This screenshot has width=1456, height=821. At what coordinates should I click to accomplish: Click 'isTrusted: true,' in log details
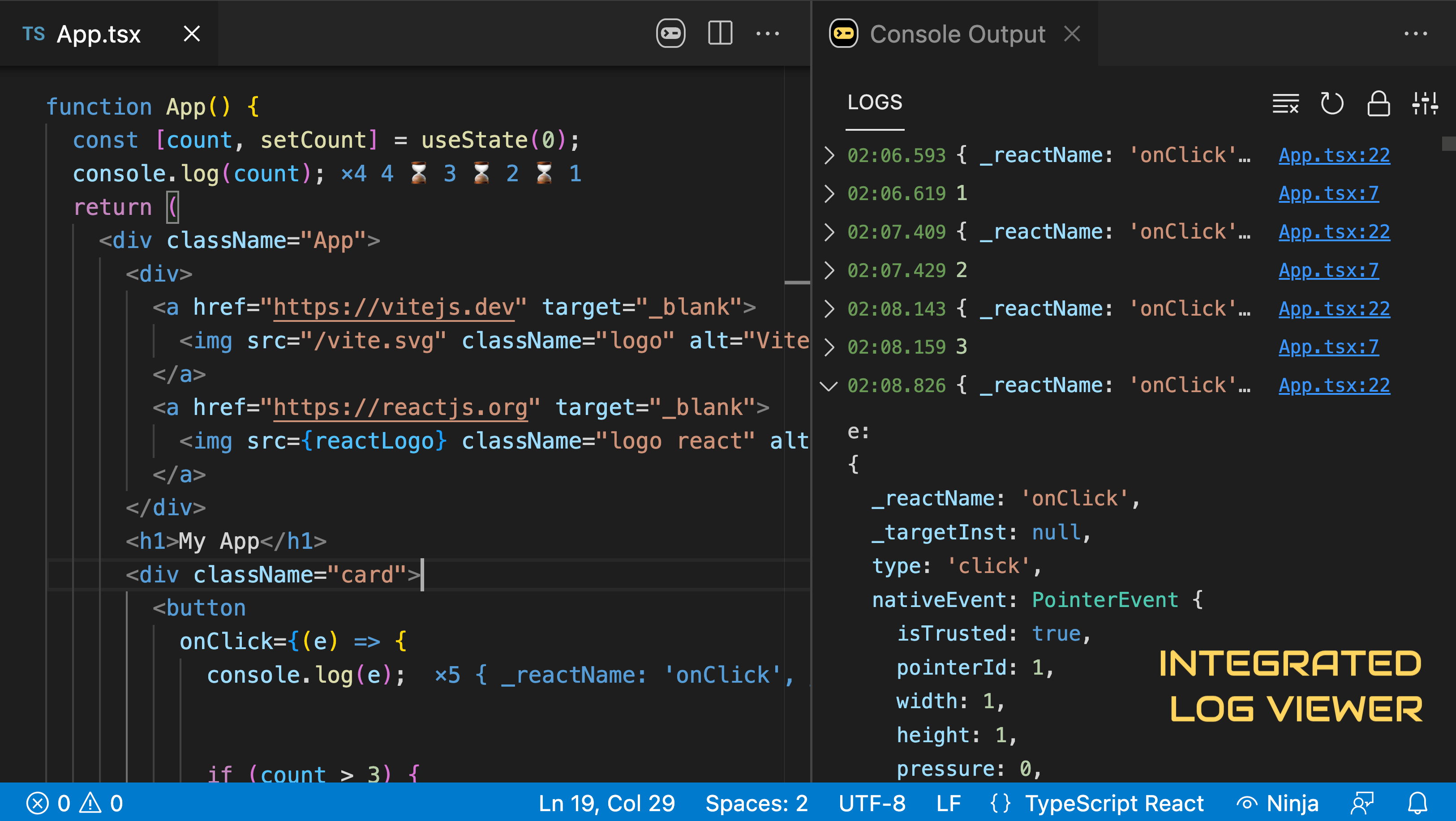pos(993,634)
